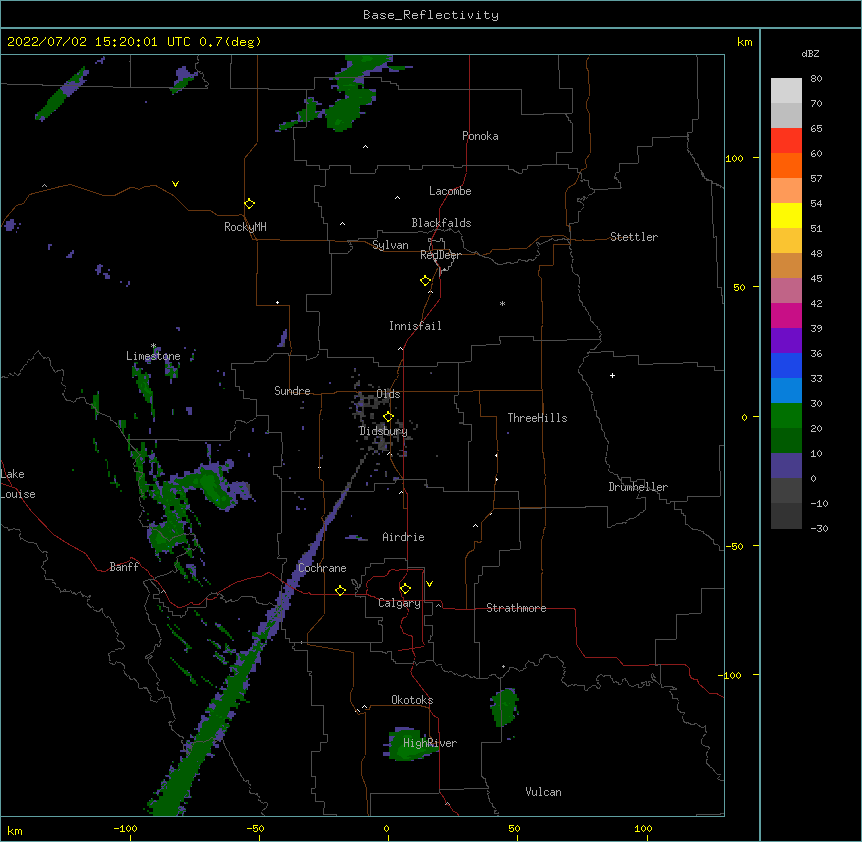Click the Vulcan label
Image resolution: width=862 pixels, height=842 pixels.
[544, 792]
